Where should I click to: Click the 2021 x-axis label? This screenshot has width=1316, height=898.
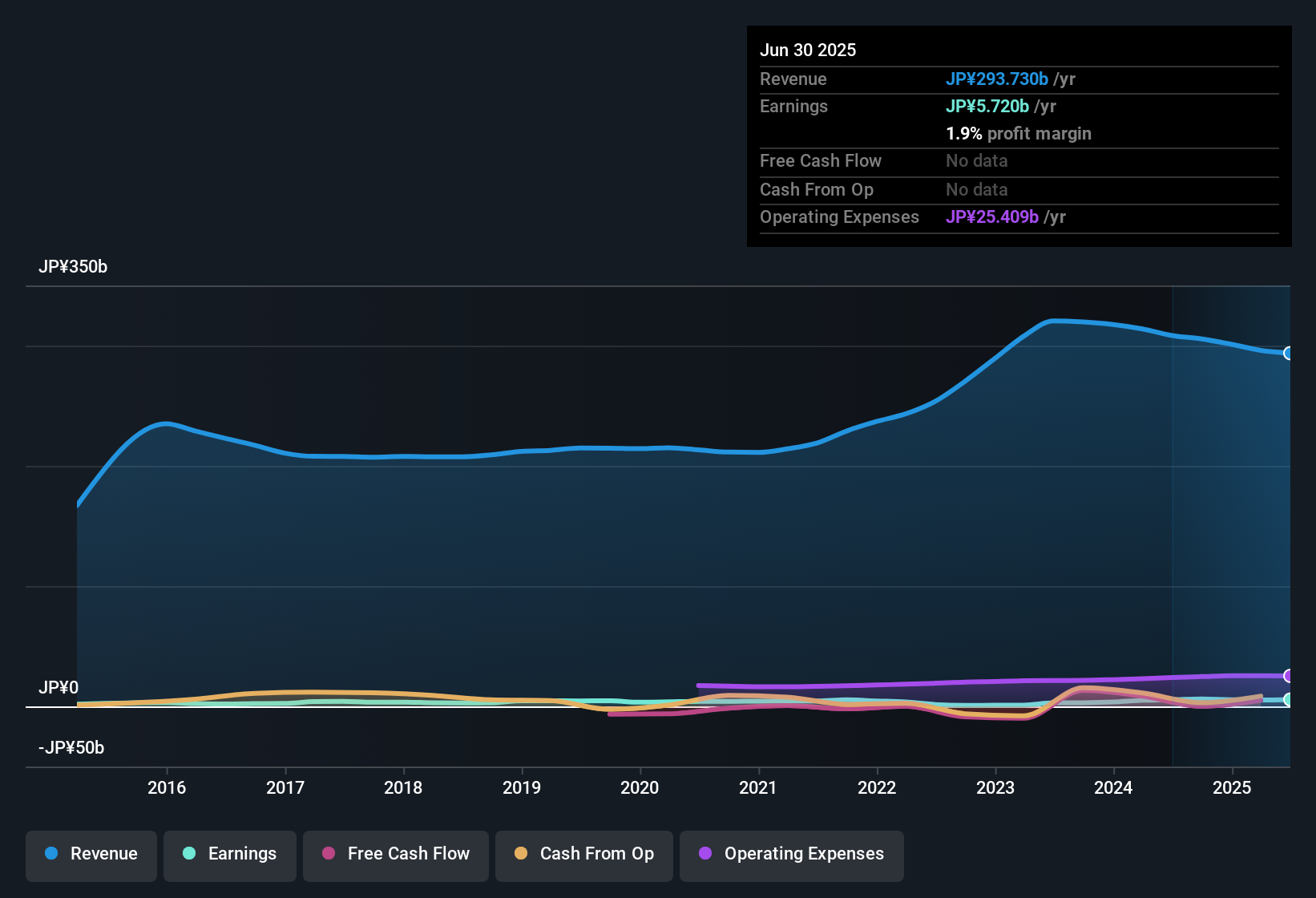(758, 787)
